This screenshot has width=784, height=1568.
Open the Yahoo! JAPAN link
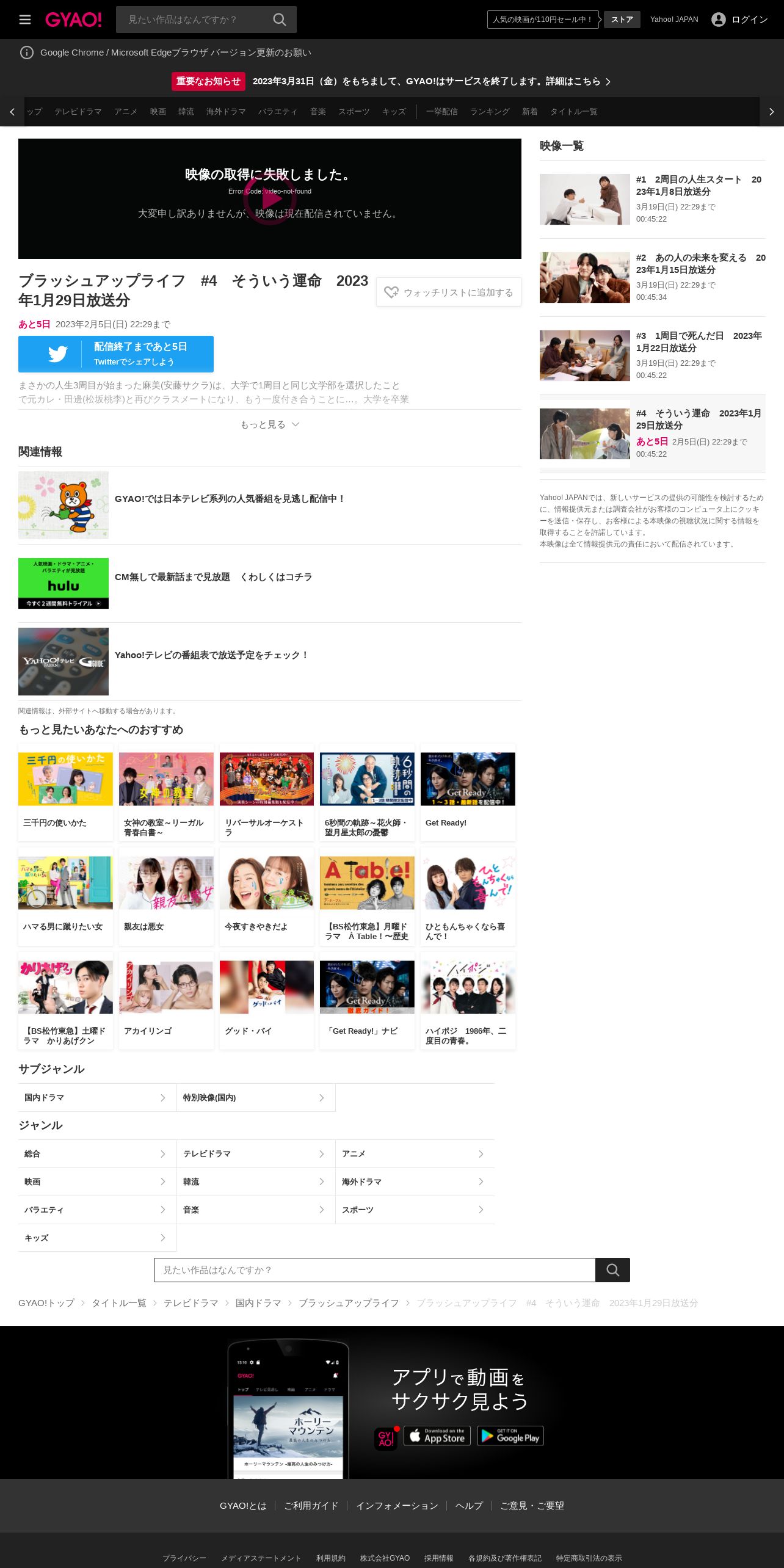coord(674,20)
